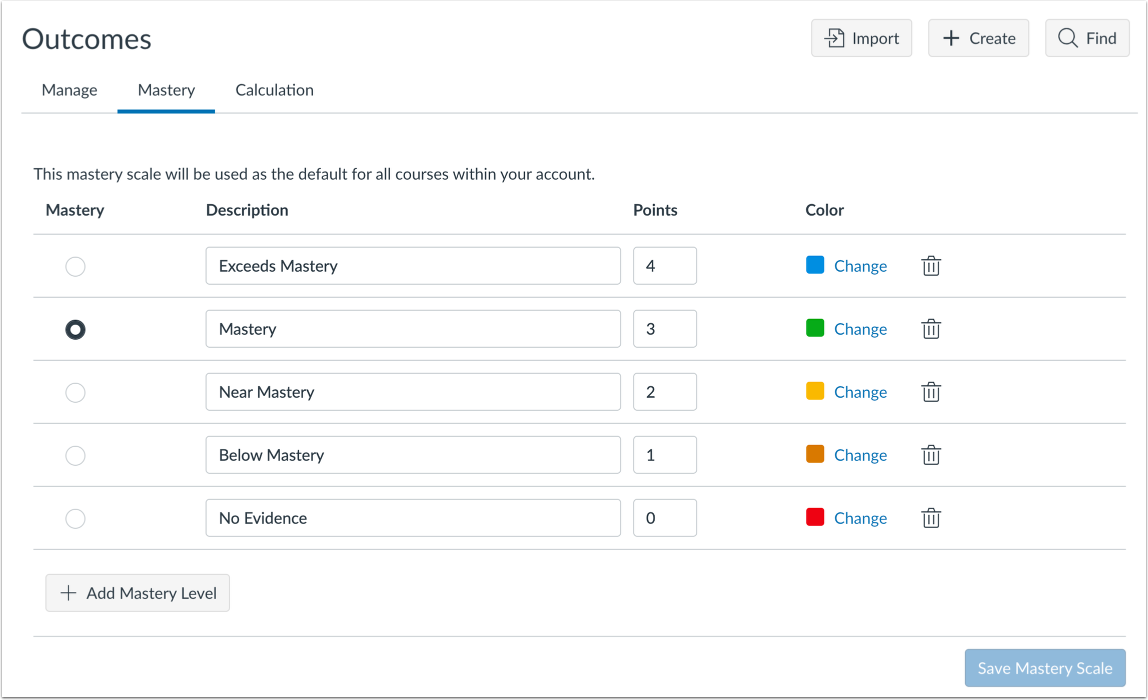Open Find outcomes search
The image size is (1148, 700).
click(1087, 38)
